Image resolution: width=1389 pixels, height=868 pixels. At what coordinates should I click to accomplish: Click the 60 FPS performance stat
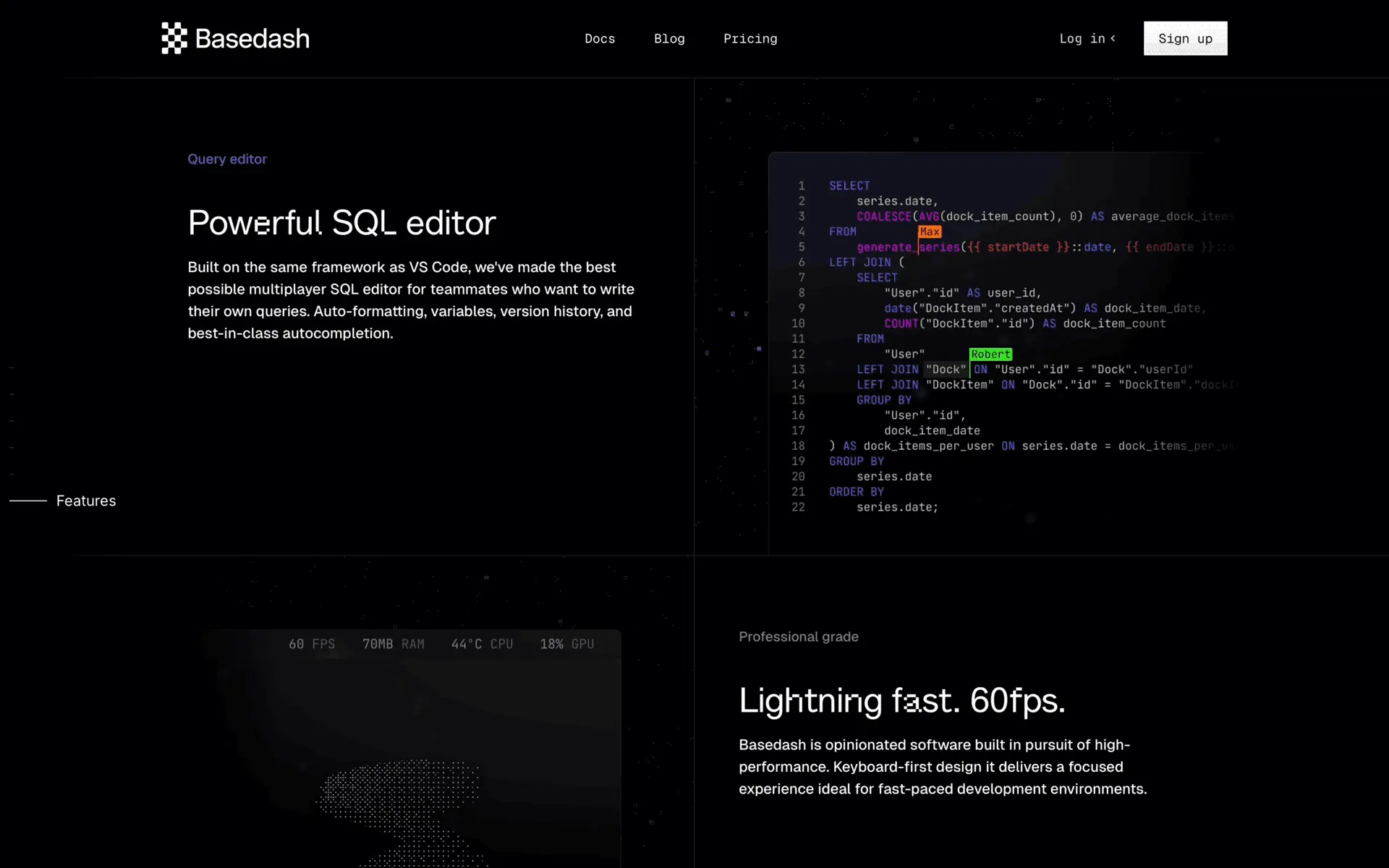312,644
